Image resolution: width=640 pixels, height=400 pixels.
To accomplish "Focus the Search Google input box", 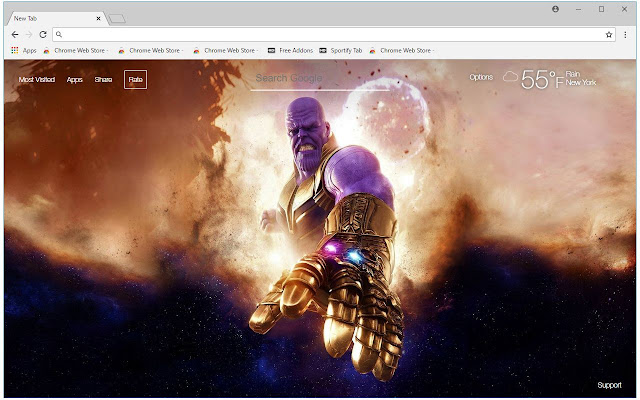I will click(x=320, y=80).
